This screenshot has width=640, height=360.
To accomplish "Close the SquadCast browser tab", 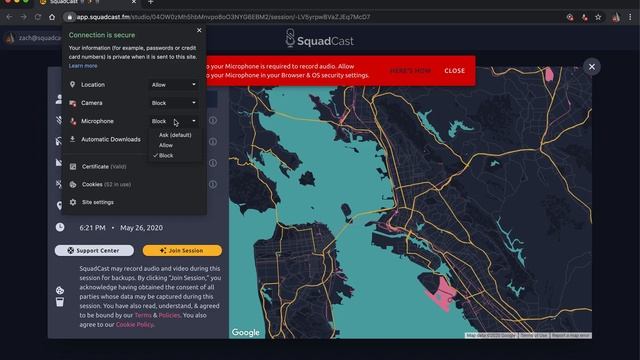I will pyautogui.click(x=133, y=2).
